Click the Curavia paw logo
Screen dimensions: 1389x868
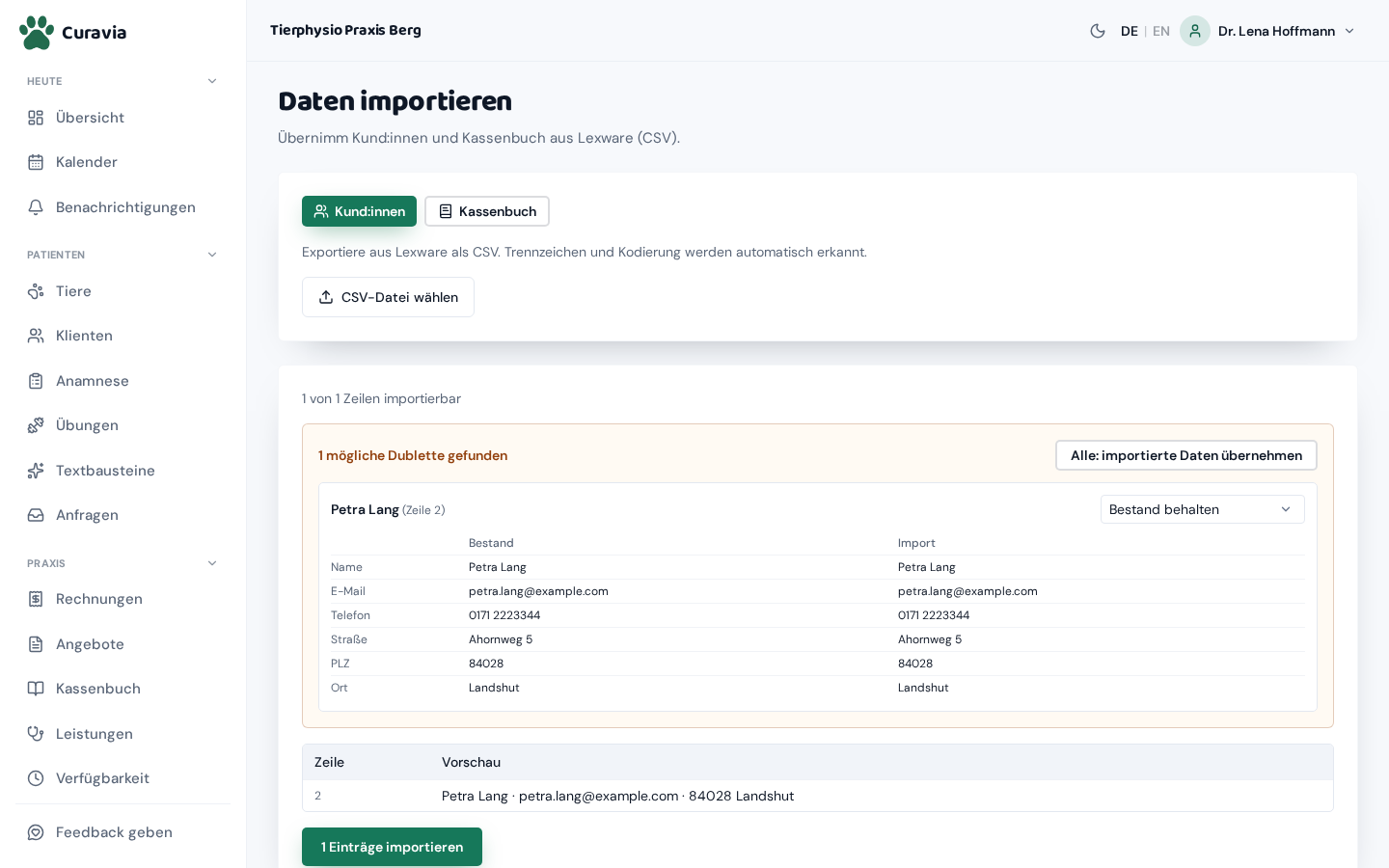click(x=37, y=32)
